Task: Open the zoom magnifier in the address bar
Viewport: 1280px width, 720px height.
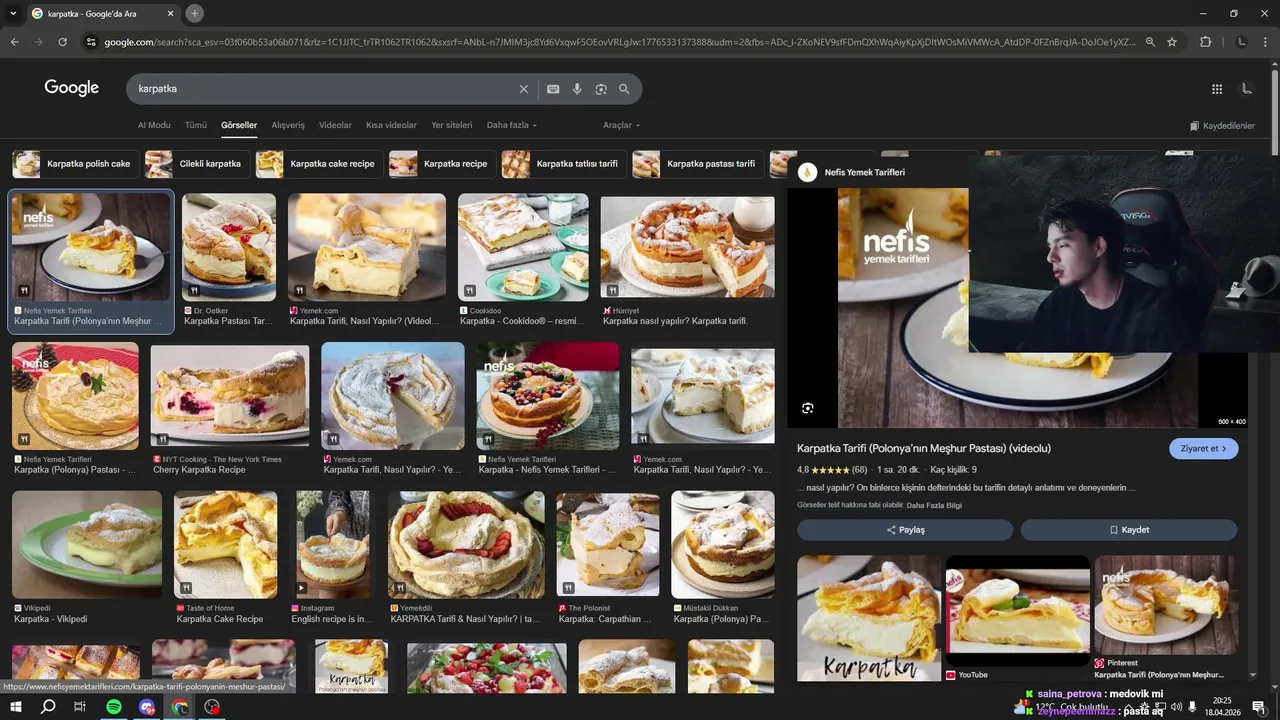Action: [x=1150, y=42]
